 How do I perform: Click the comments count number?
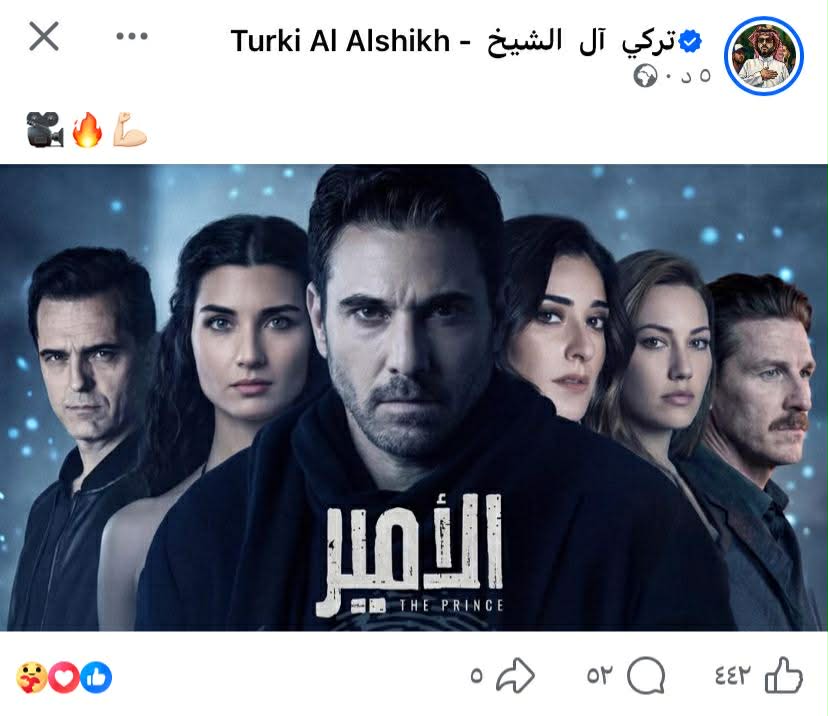point(599,675)
